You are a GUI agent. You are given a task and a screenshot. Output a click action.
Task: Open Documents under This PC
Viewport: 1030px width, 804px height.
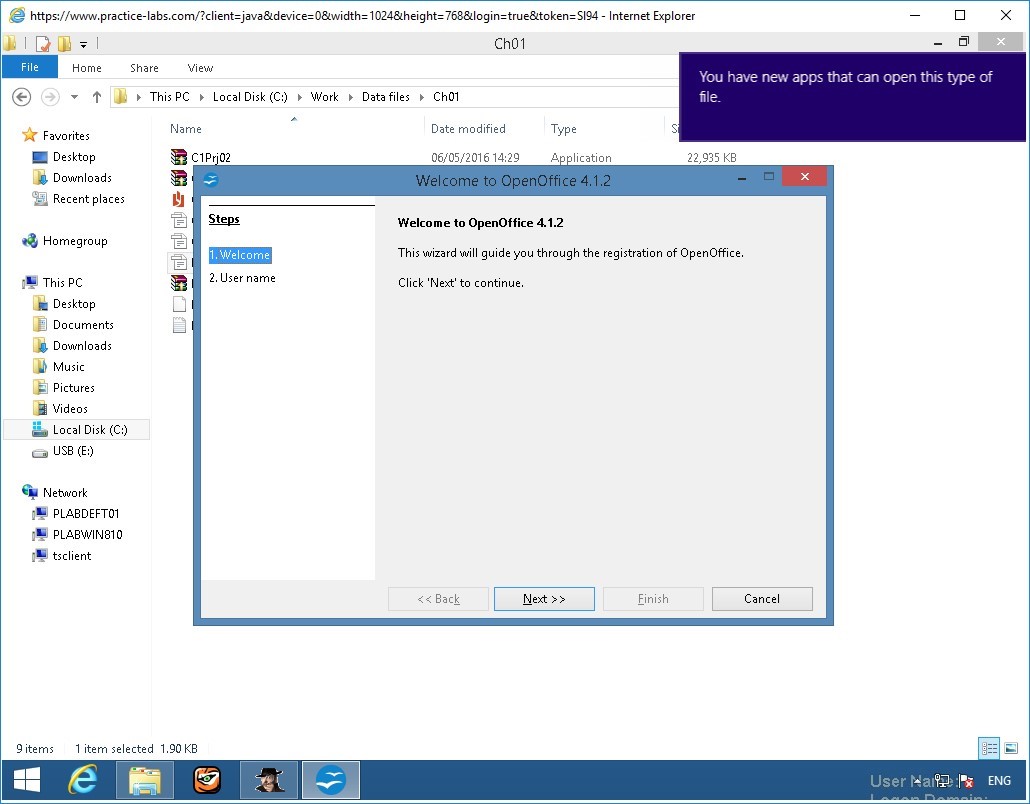tap(83, 324)
